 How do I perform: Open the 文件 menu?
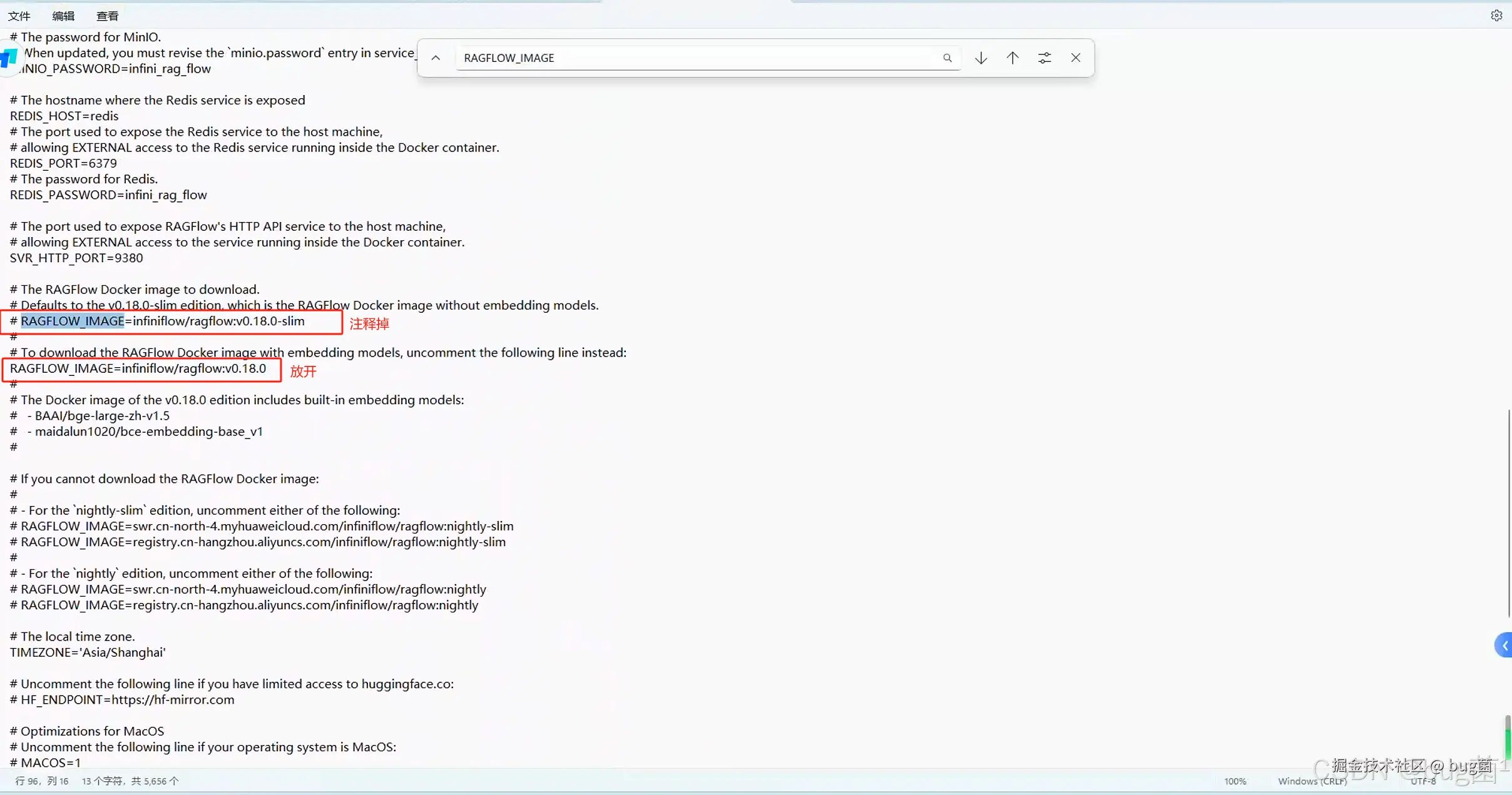coord(19,16)
